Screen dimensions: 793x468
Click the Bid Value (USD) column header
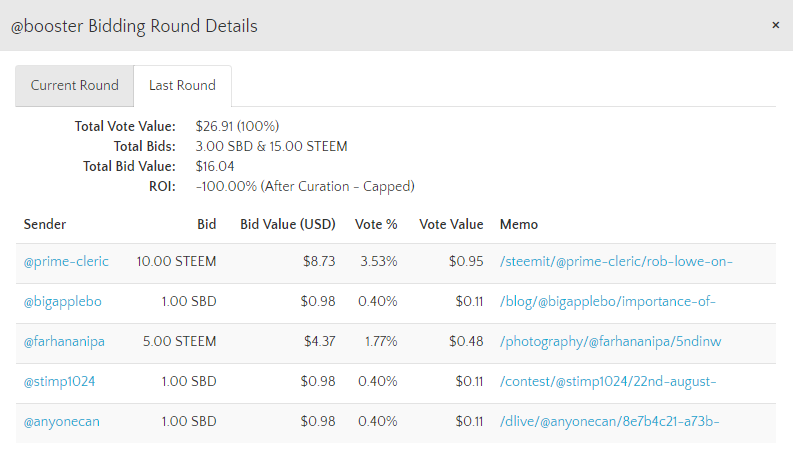tap(288, 224)
